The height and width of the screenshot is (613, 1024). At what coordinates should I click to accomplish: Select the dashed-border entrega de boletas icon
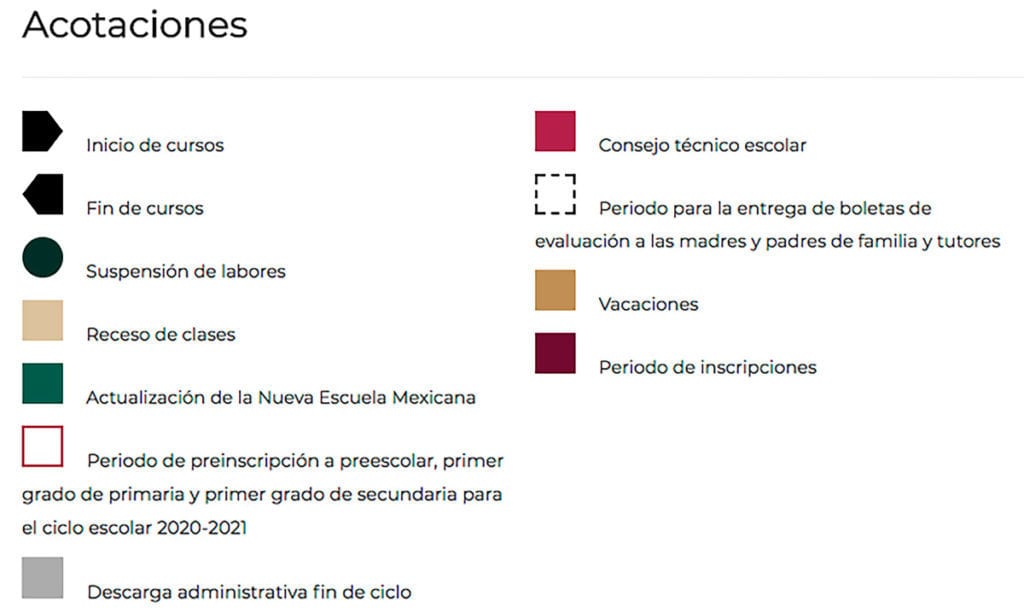[x=555, y=194]
